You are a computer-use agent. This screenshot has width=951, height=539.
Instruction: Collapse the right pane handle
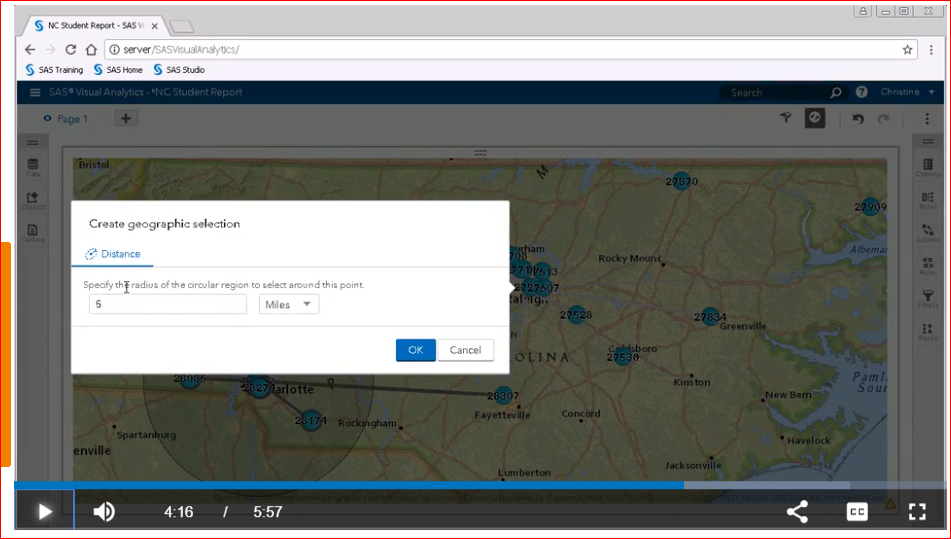coord(927,142)
